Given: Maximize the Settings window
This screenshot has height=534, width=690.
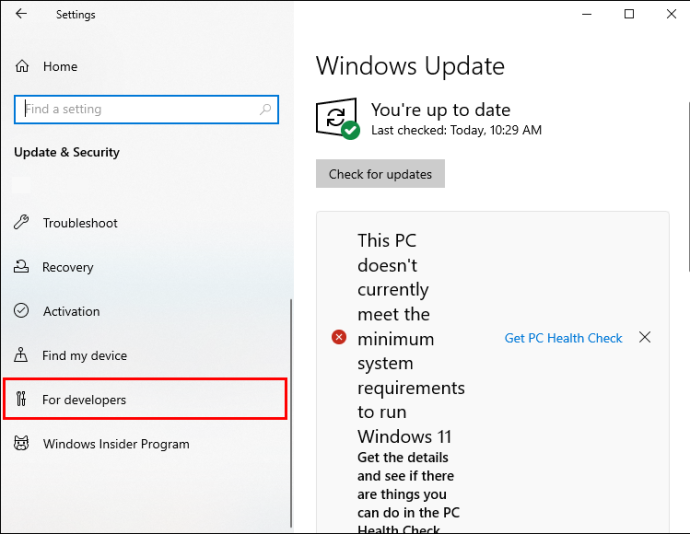Looking at the screenshot, I should click(629, 14).
